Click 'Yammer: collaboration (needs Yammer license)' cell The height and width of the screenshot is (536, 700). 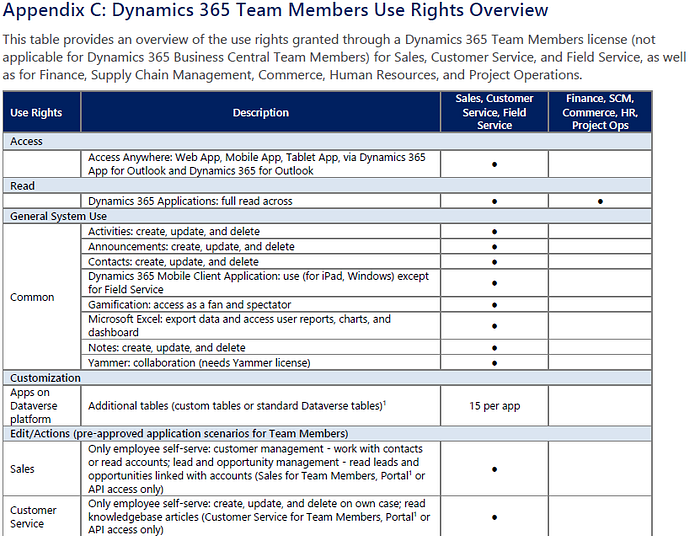[x=261, y=362]
